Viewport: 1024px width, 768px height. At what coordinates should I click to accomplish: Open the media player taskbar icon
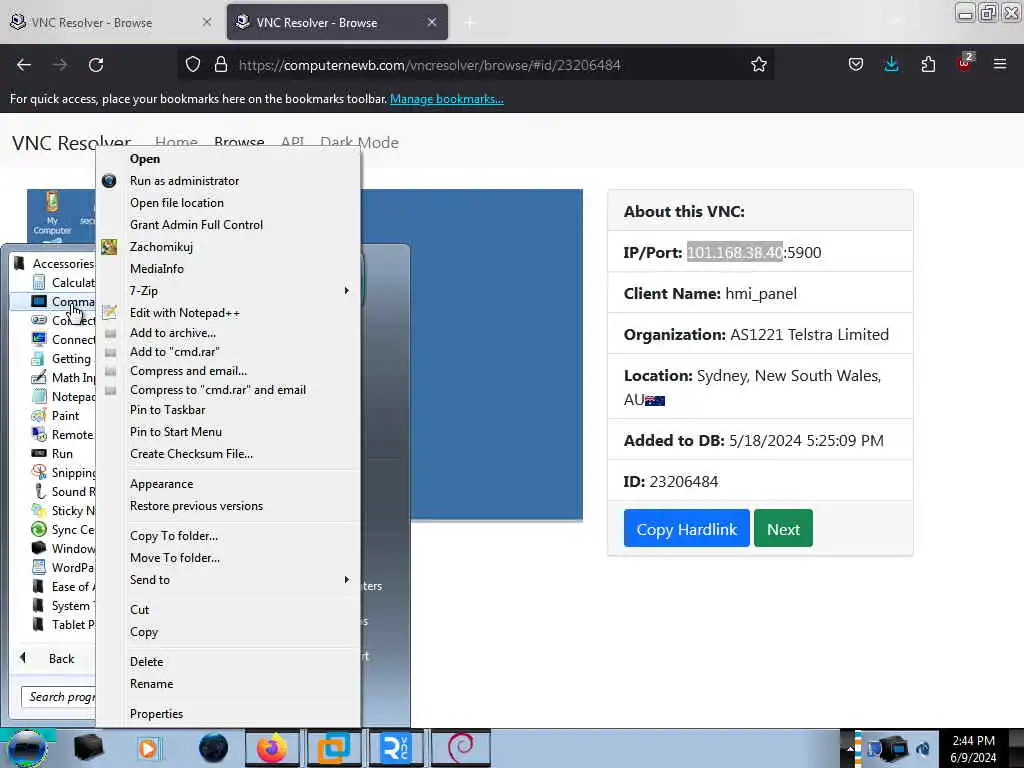(x=148, y=748)
